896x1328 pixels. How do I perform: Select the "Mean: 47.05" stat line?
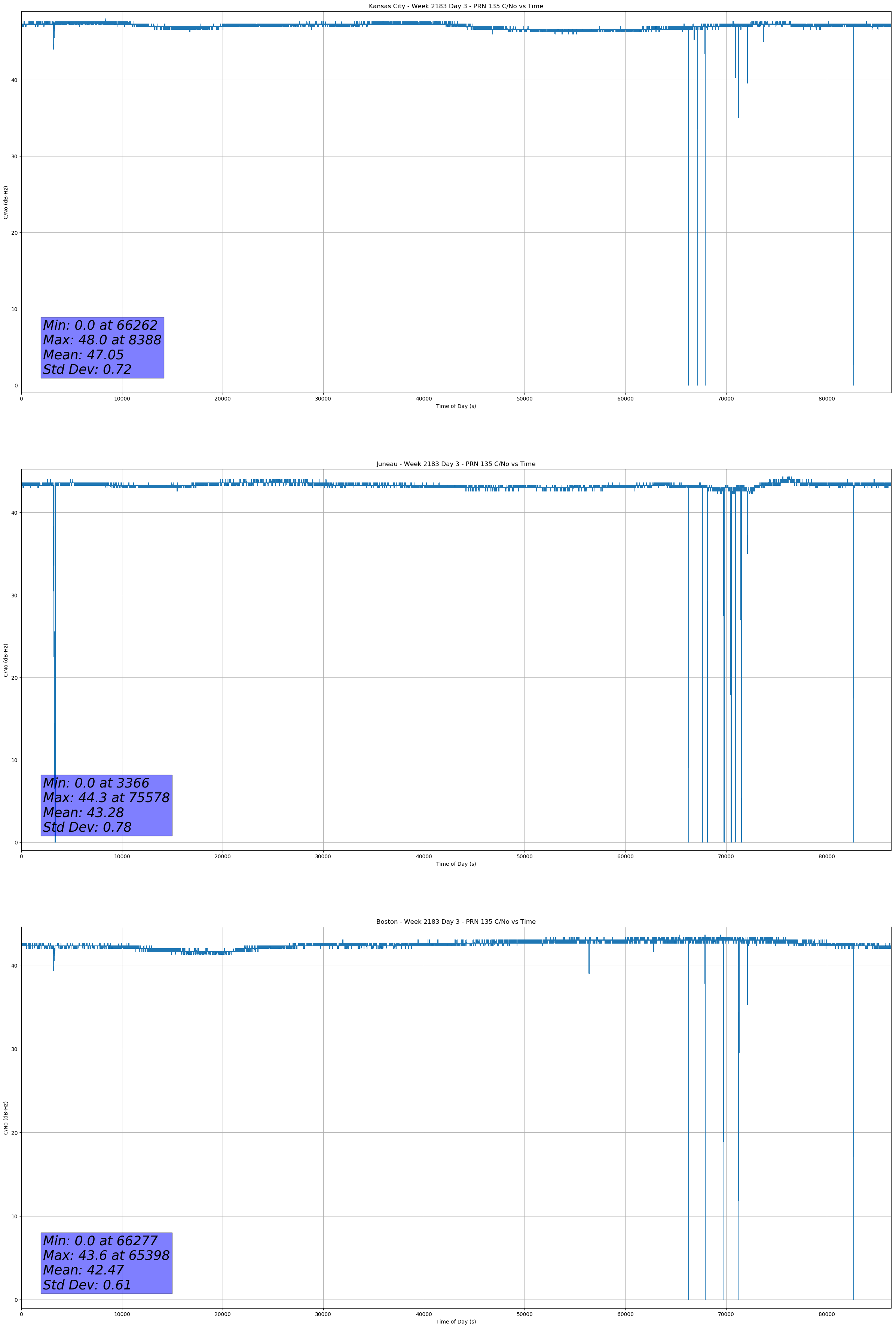tap(83, 355)
